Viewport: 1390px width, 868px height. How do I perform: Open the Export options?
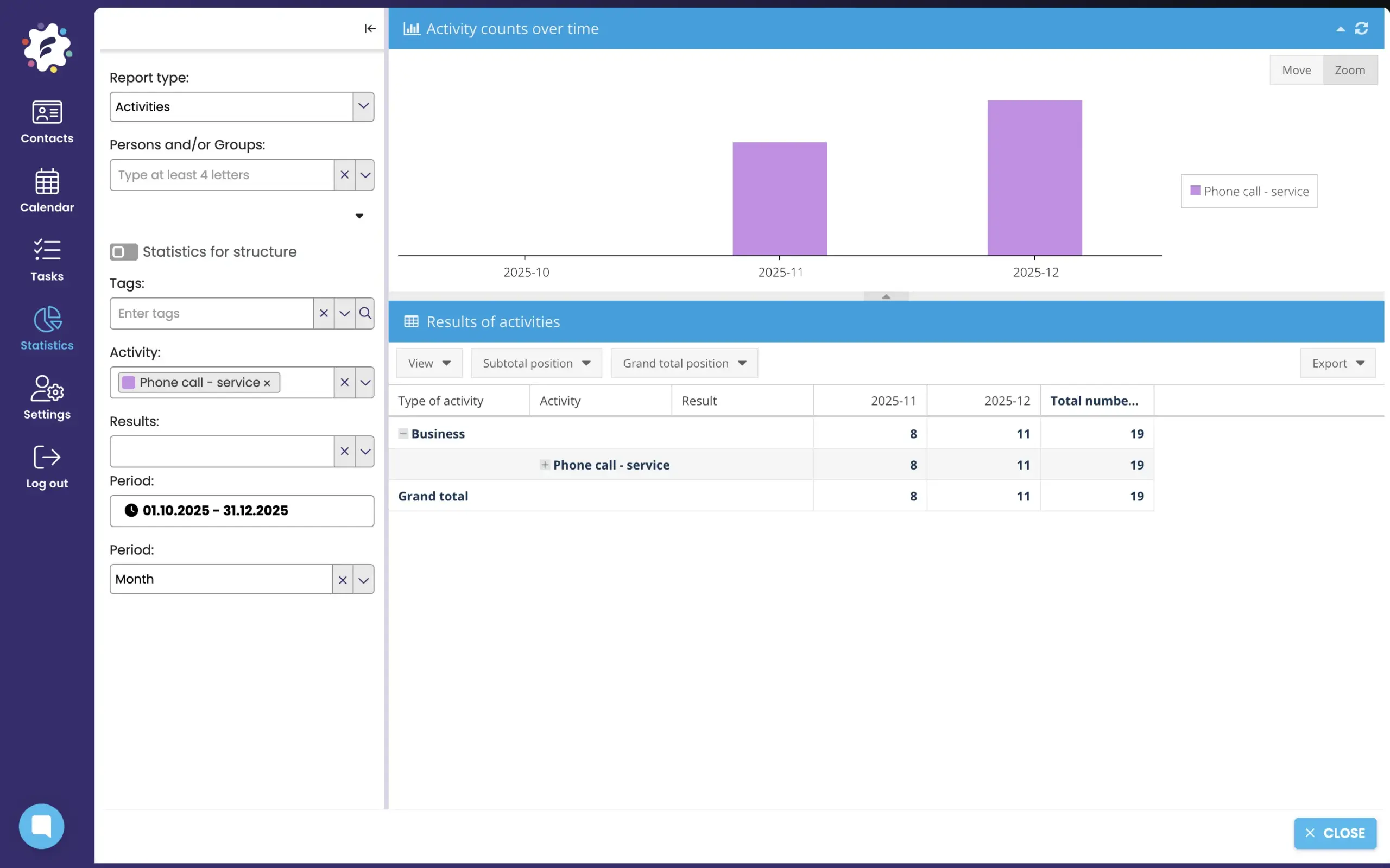tap(1337, 363)
